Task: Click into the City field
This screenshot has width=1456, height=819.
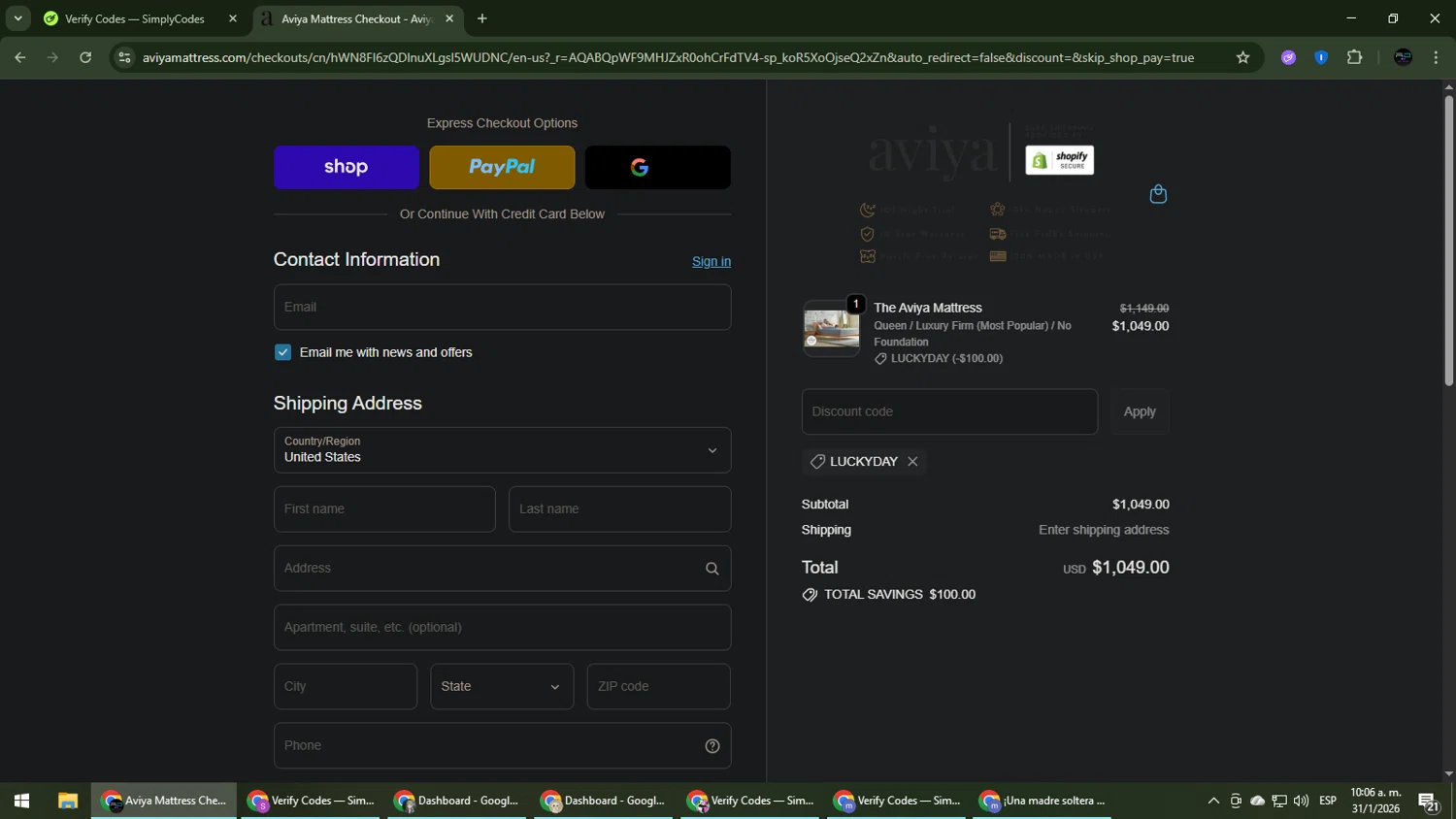Action: pyautogui.click(x=346, y=687)
